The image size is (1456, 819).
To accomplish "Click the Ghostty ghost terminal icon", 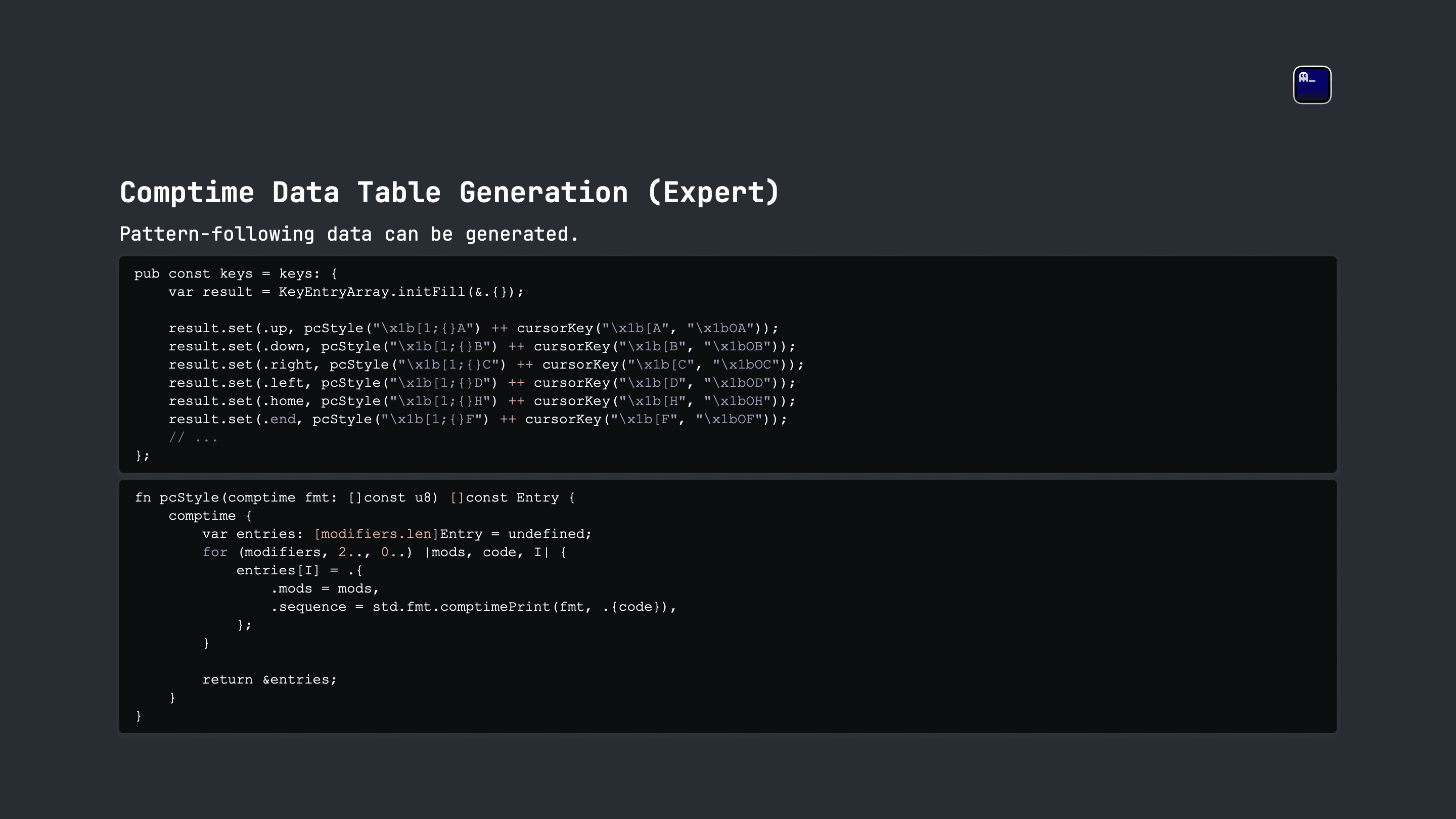I will [1312, 85].
